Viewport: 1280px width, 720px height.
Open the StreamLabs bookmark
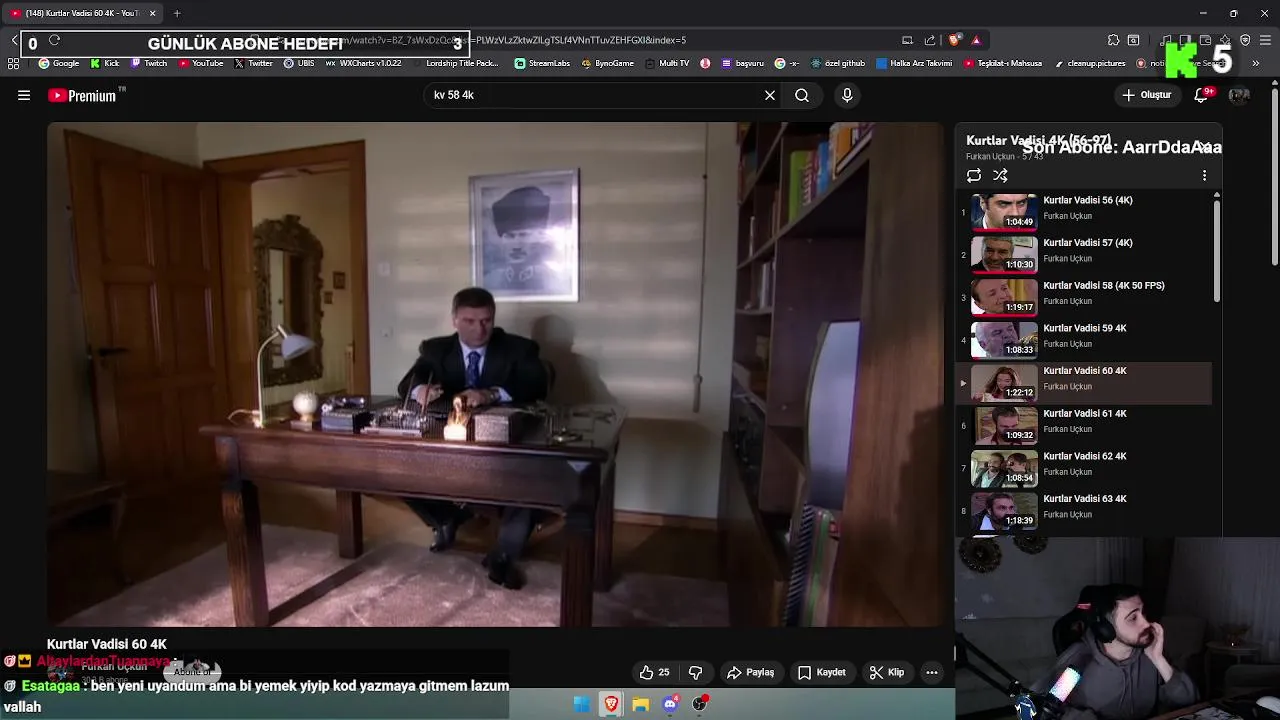pyautogui.click(x=542, y=63)
